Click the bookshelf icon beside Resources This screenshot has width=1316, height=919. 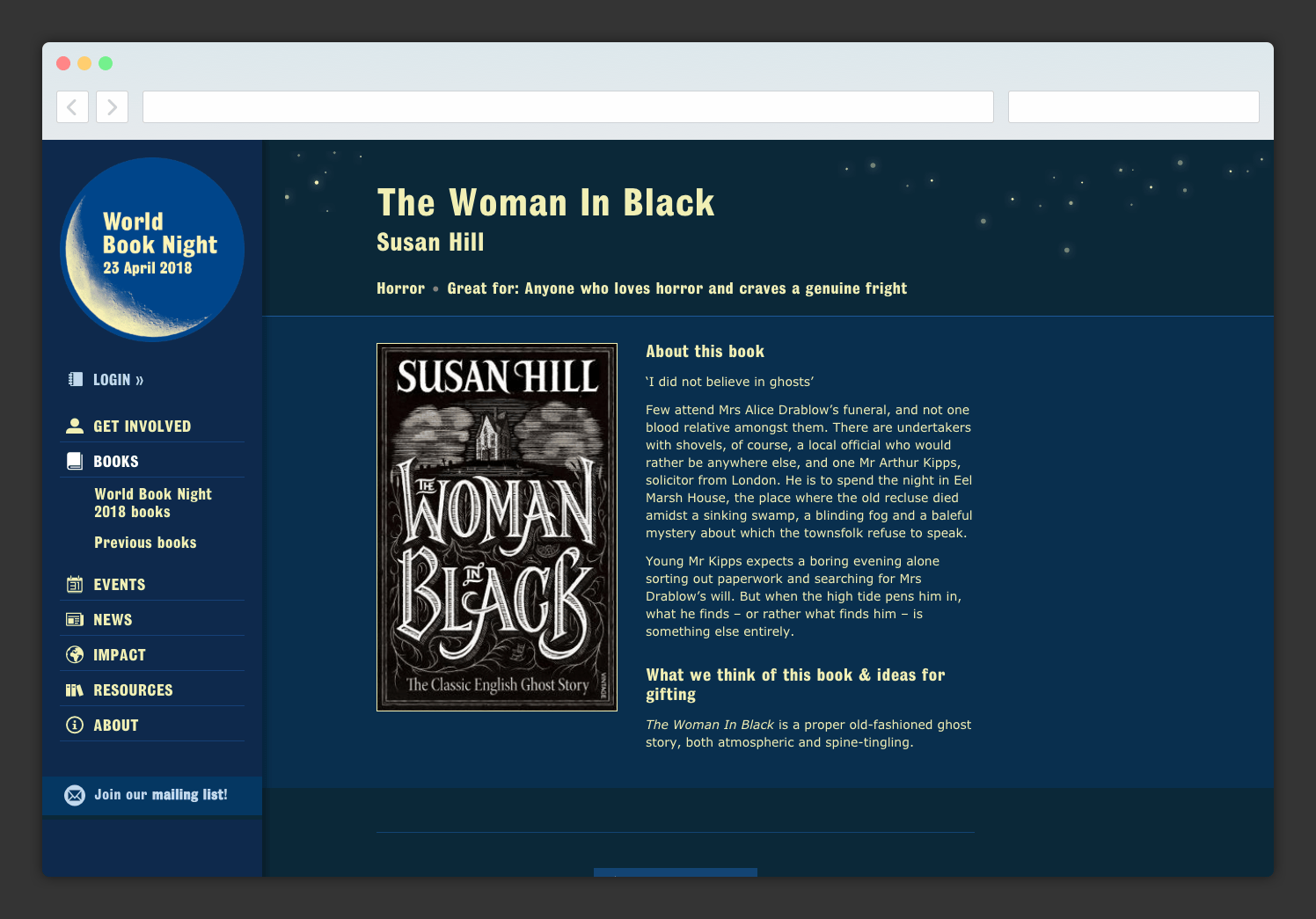point(75,689)
